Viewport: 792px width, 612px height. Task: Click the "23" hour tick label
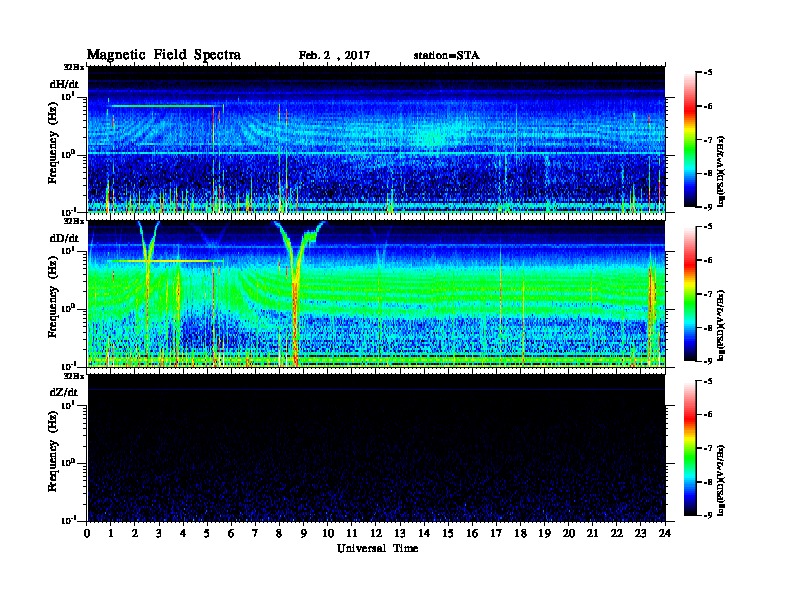coord(641,534)
